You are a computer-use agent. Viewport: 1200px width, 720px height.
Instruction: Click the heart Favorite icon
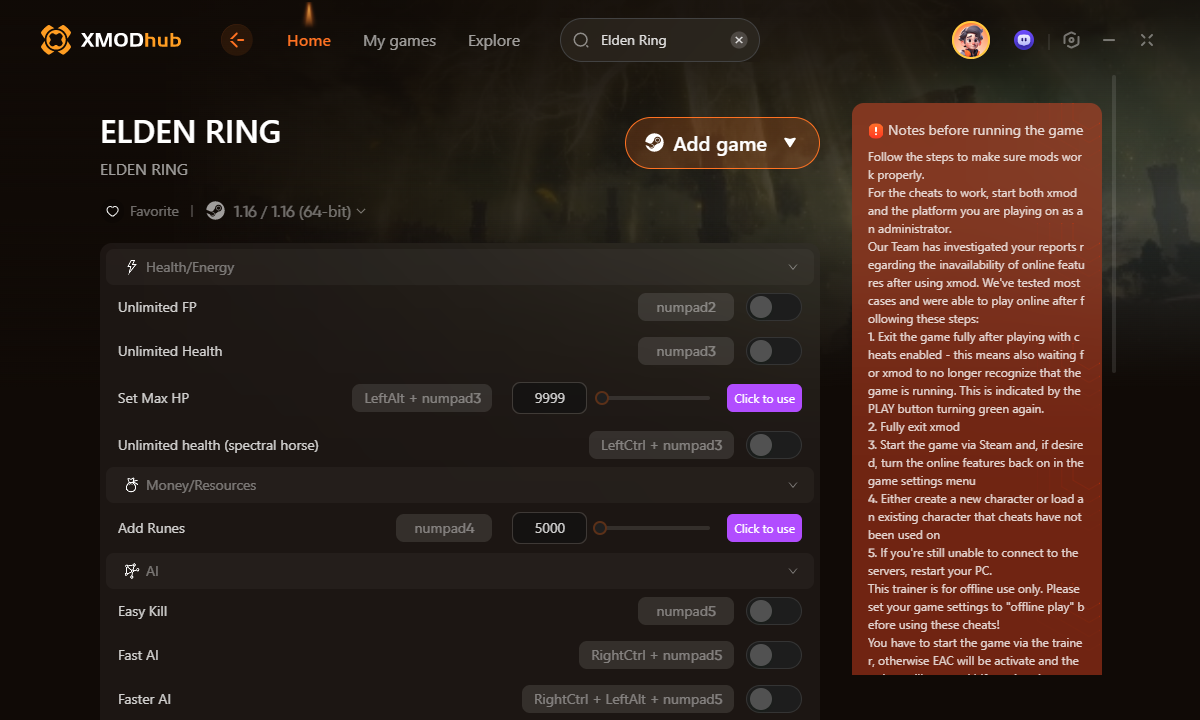(x=113, y=211)
